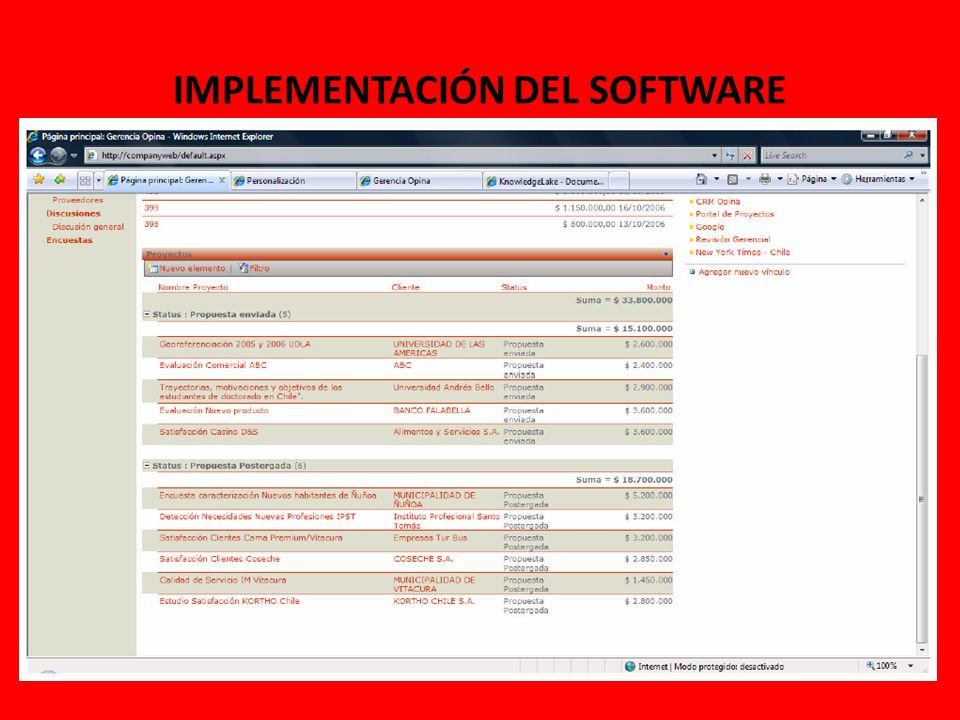Open the Encuestas sidebar link
This screenshot has width=960, height=720.
click(69, 241)
